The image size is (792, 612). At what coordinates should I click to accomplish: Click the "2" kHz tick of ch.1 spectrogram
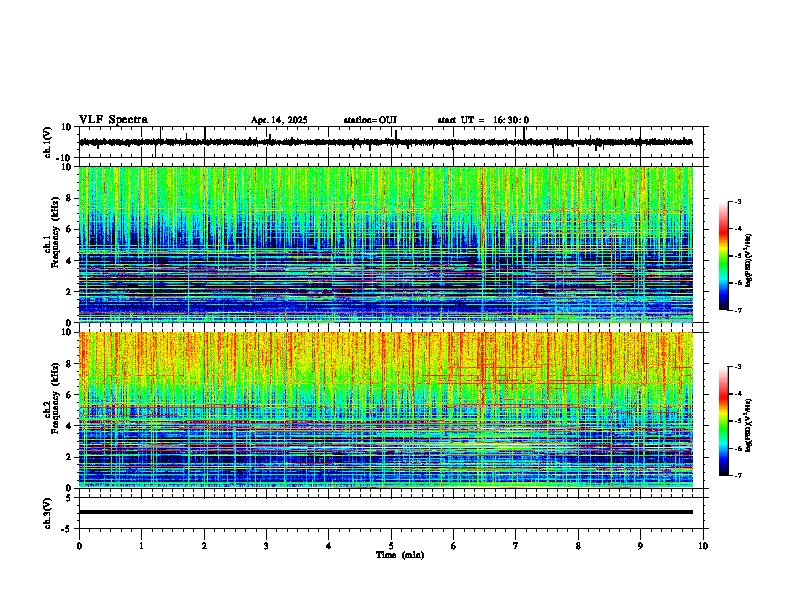coord(70,292)
